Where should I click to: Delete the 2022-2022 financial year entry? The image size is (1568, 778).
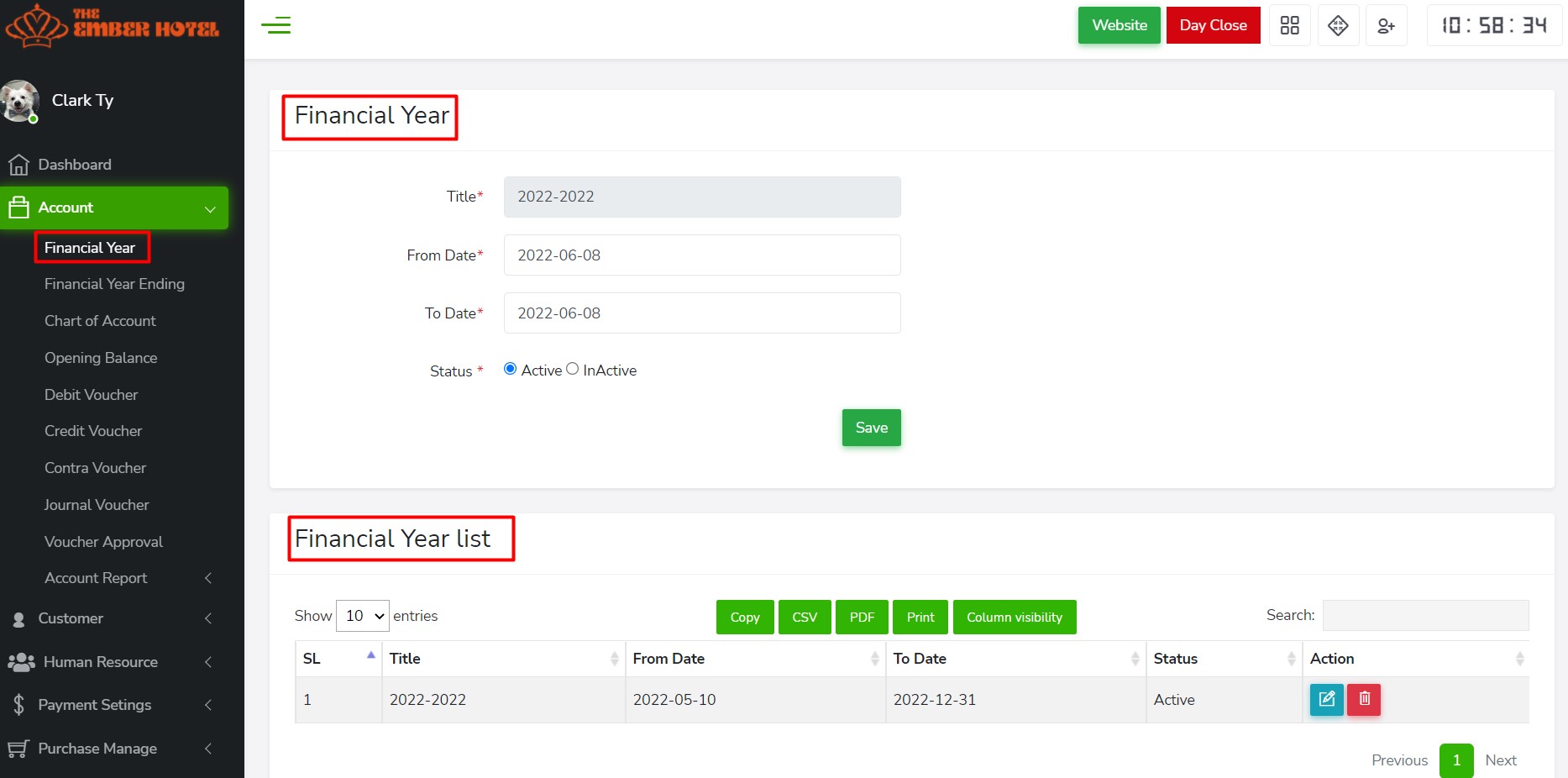pyautogui.click(x=1364, y=699)
